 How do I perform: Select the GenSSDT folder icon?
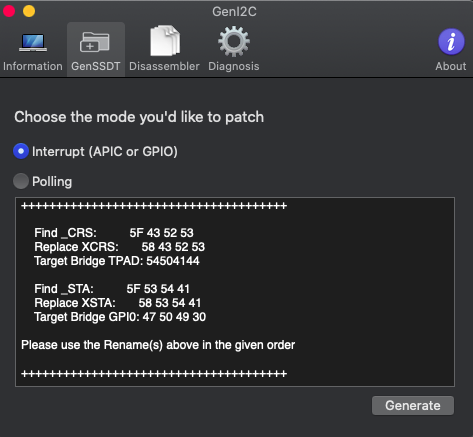(95, 42)
